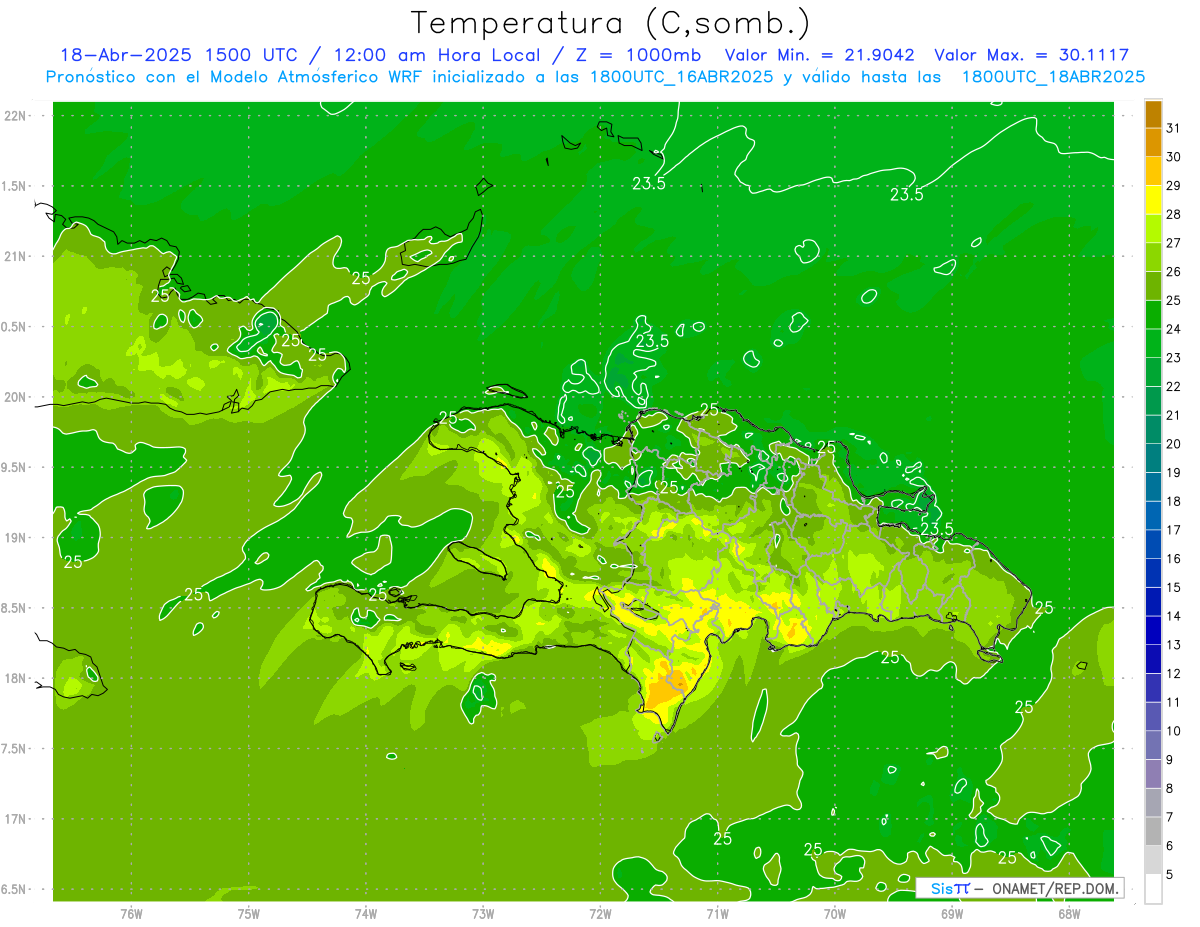Viewport: 1200px width, 927px height.
Task: Click the legend value "26"
Action: click(x=1174, y=272)
